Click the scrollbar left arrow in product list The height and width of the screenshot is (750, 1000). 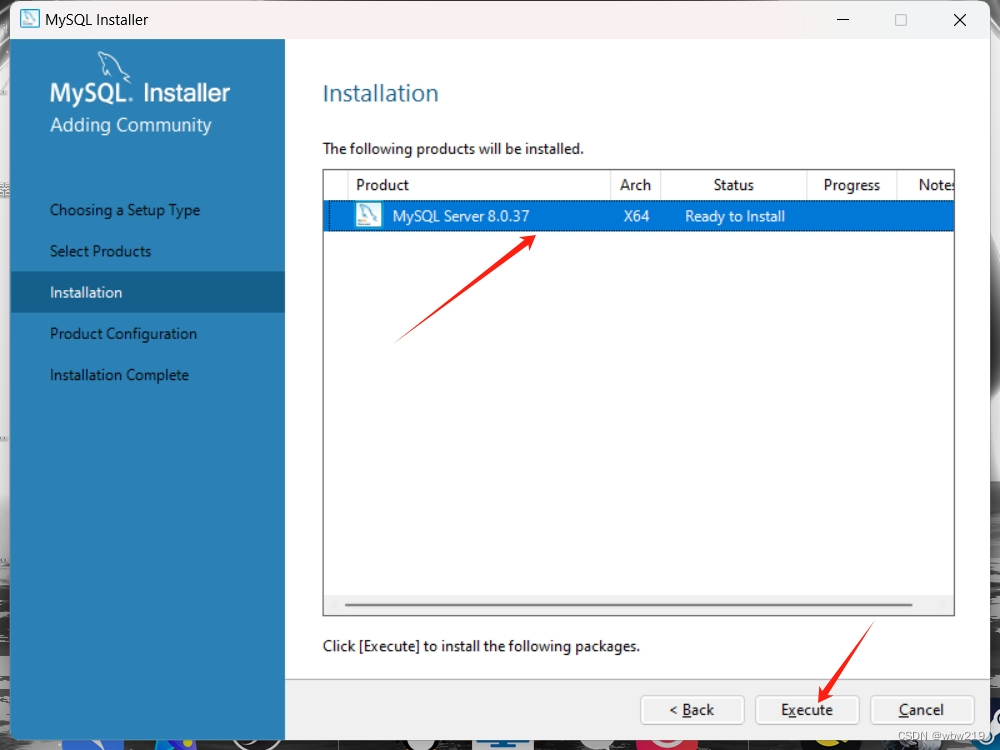[x=332, y=604]
